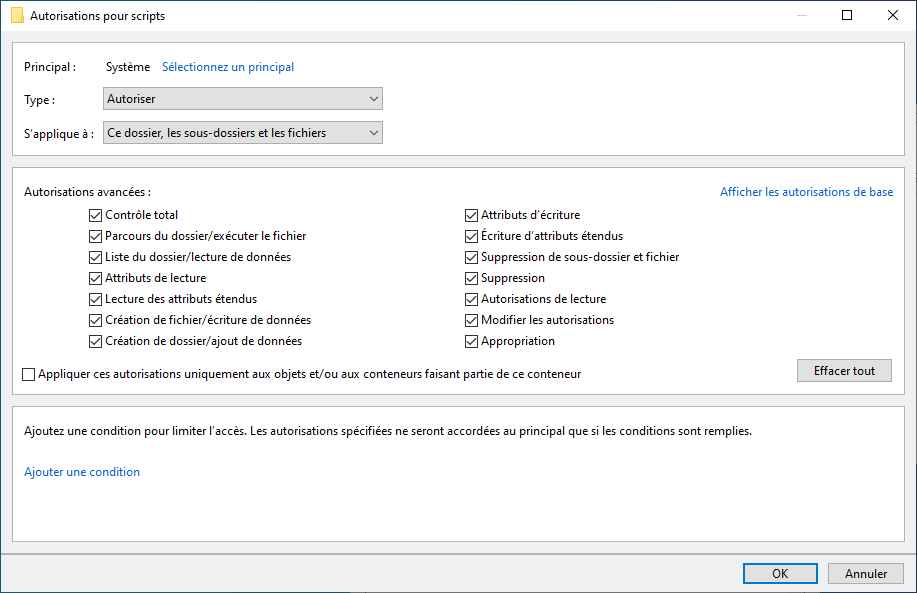Image resolution: width=917 pixels, height=593 pixels.
Task: Click the Ajouter une condition link
Action: coord(82,472)
